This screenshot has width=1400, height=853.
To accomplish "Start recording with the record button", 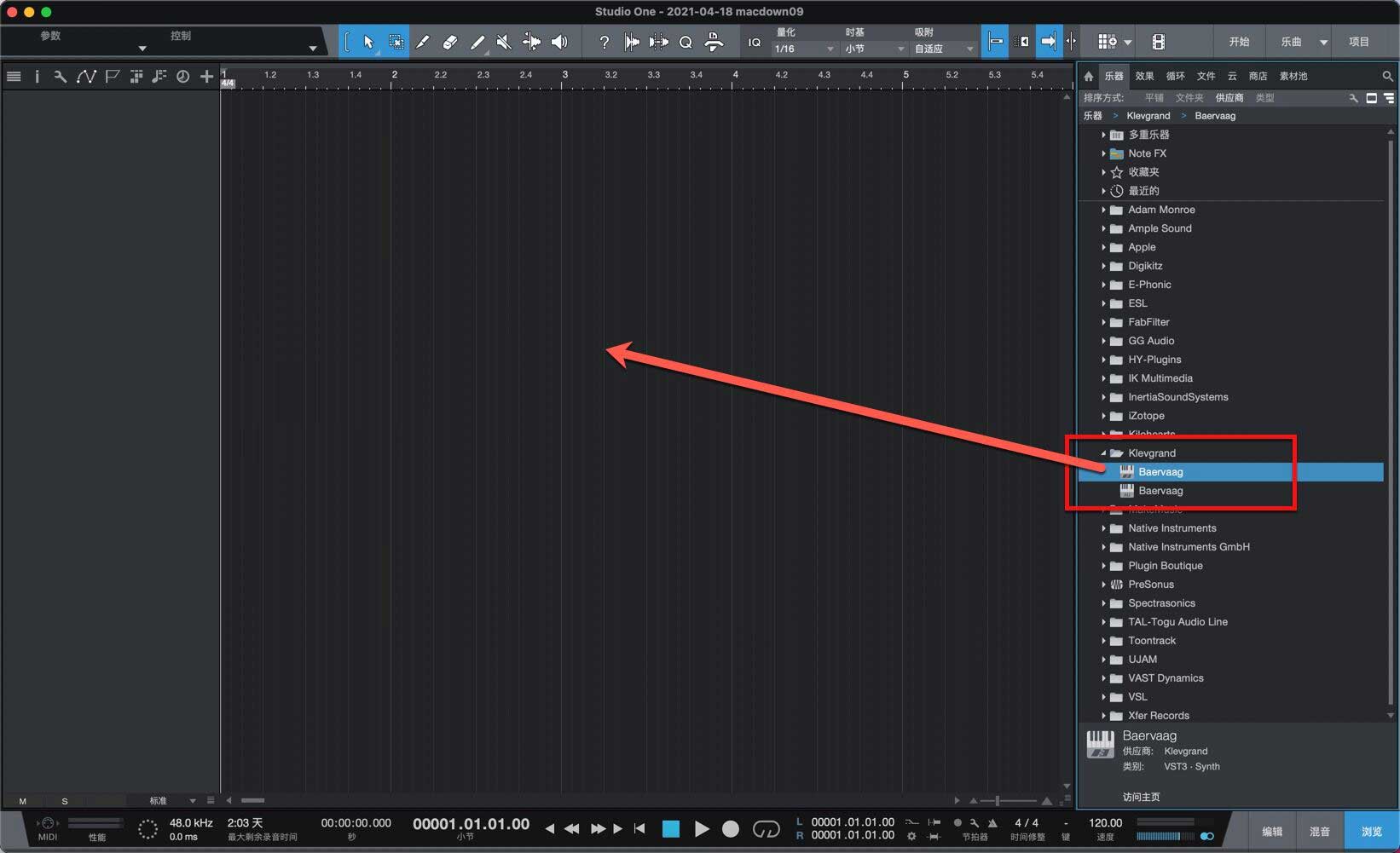I will [x=731, y=828].
